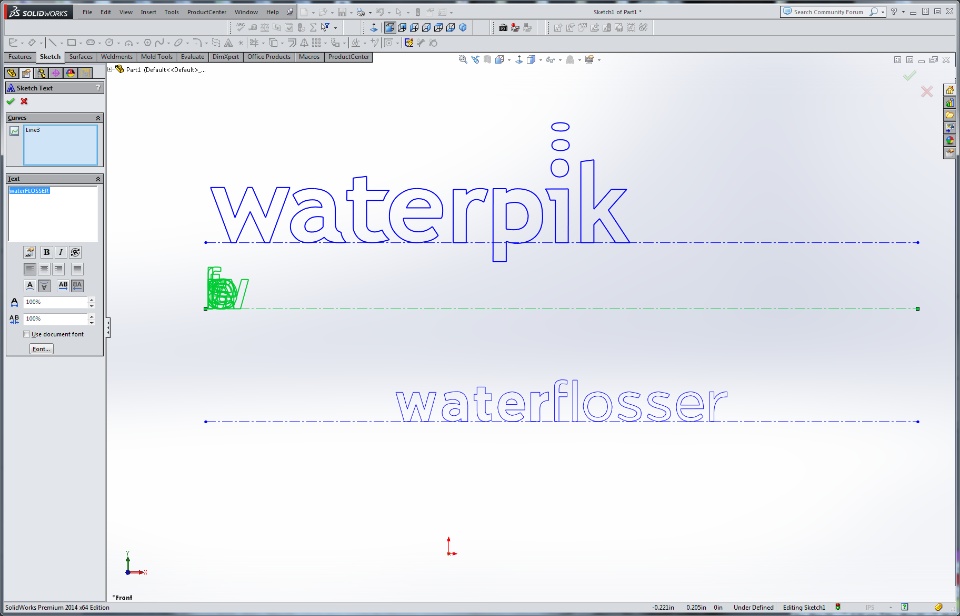Viewport: 960px width, 616px height.
Task: Select the Offset Entities tool
Action: tap(292, 43)
